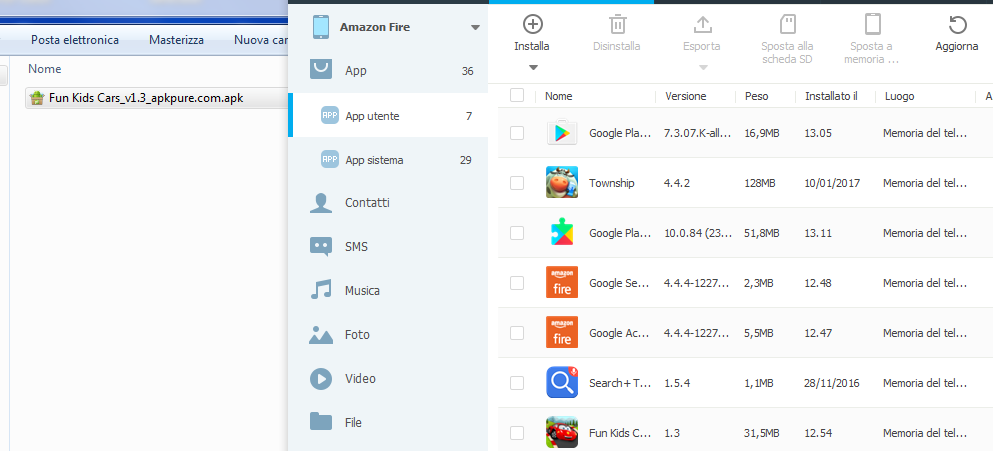This screenshot has width=993, height=451.
Task: Click Masterizza in the Explorer toolbar
Action: [177, 40]
